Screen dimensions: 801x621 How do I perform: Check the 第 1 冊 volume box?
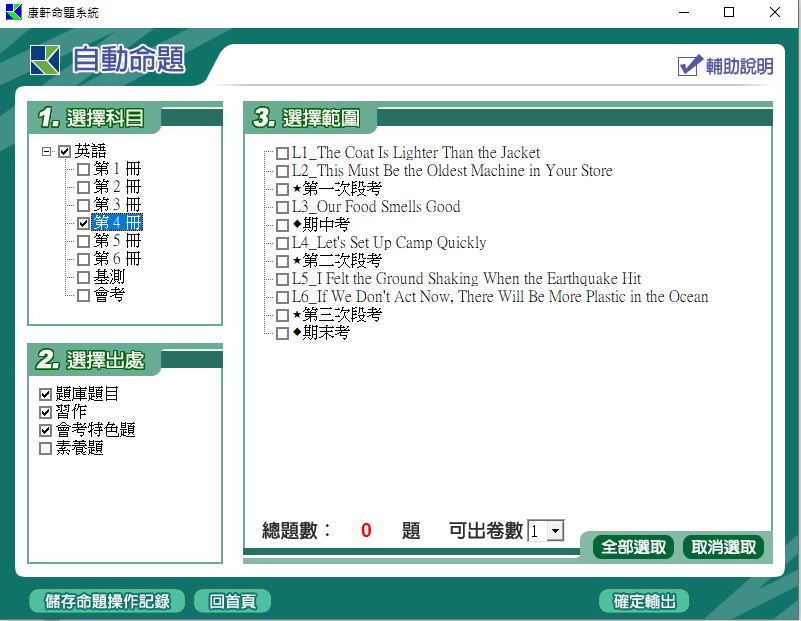pyautogui.click(x=83, y=170)
